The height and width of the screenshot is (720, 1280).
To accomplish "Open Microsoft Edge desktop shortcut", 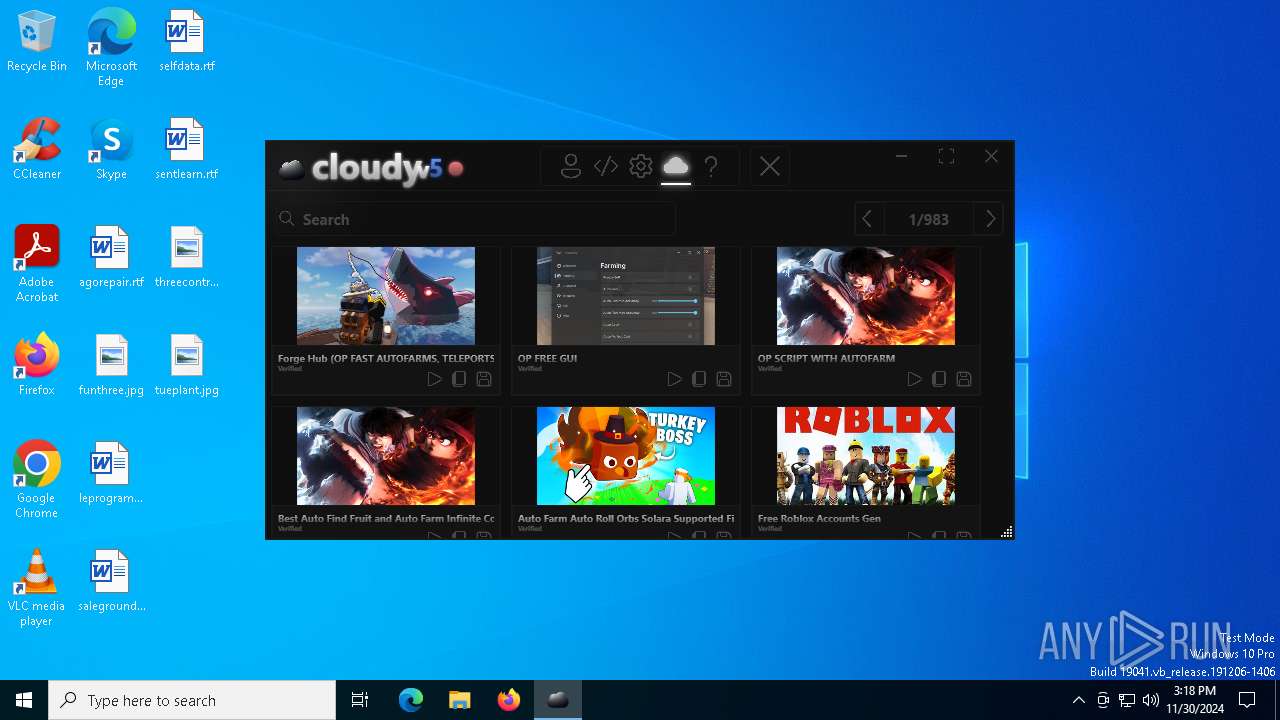I will (111, 48).
